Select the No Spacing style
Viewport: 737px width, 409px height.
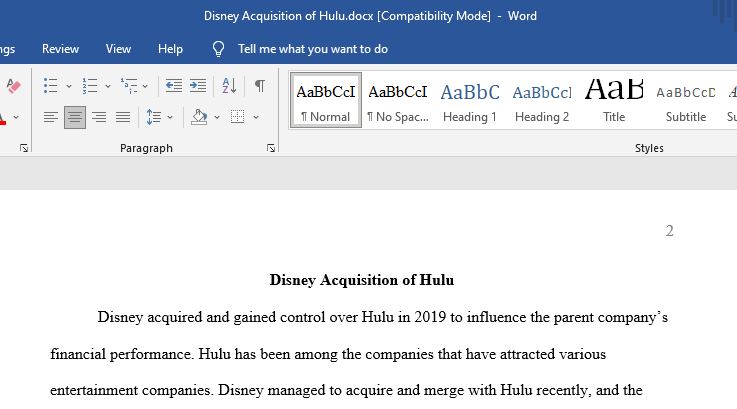[x=398, y=100]
